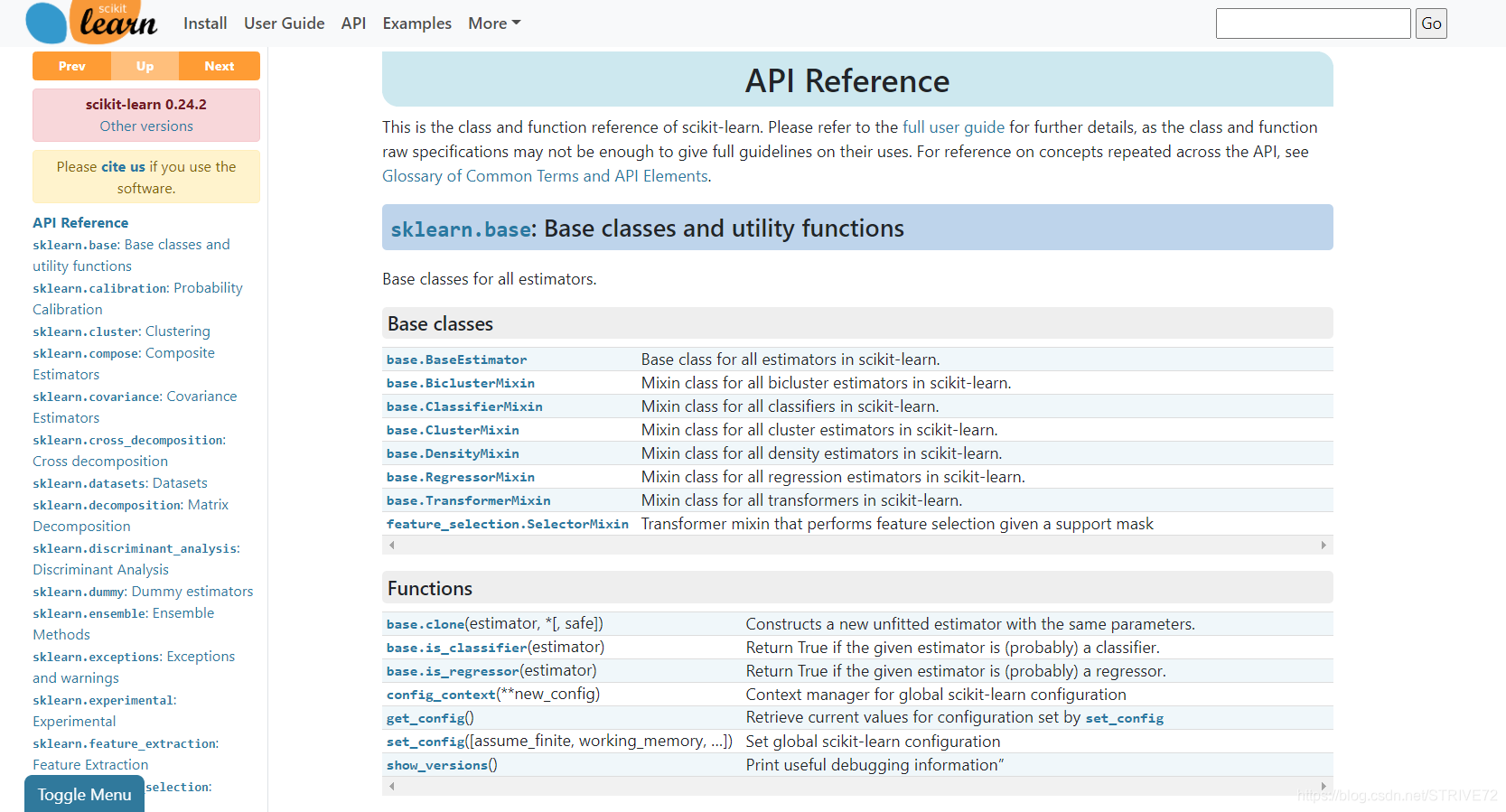Open the Examples page

(x=416, y=23)
